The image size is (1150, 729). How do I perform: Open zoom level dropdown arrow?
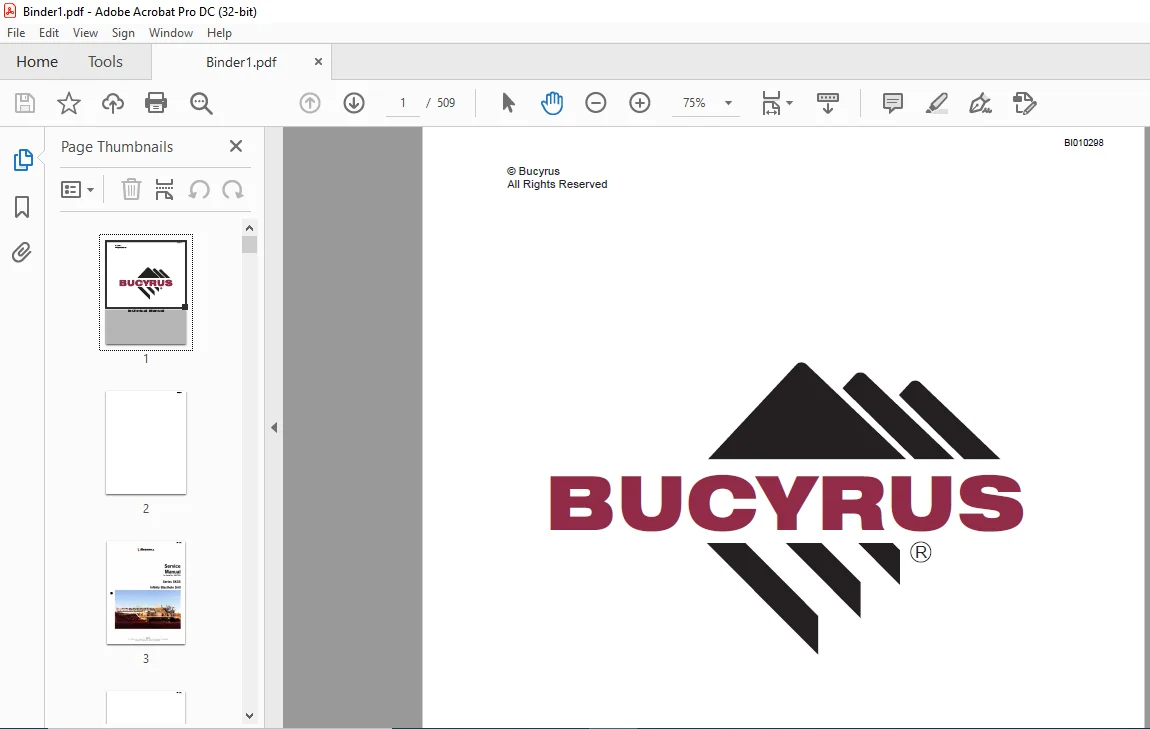(x=728, y=103)
